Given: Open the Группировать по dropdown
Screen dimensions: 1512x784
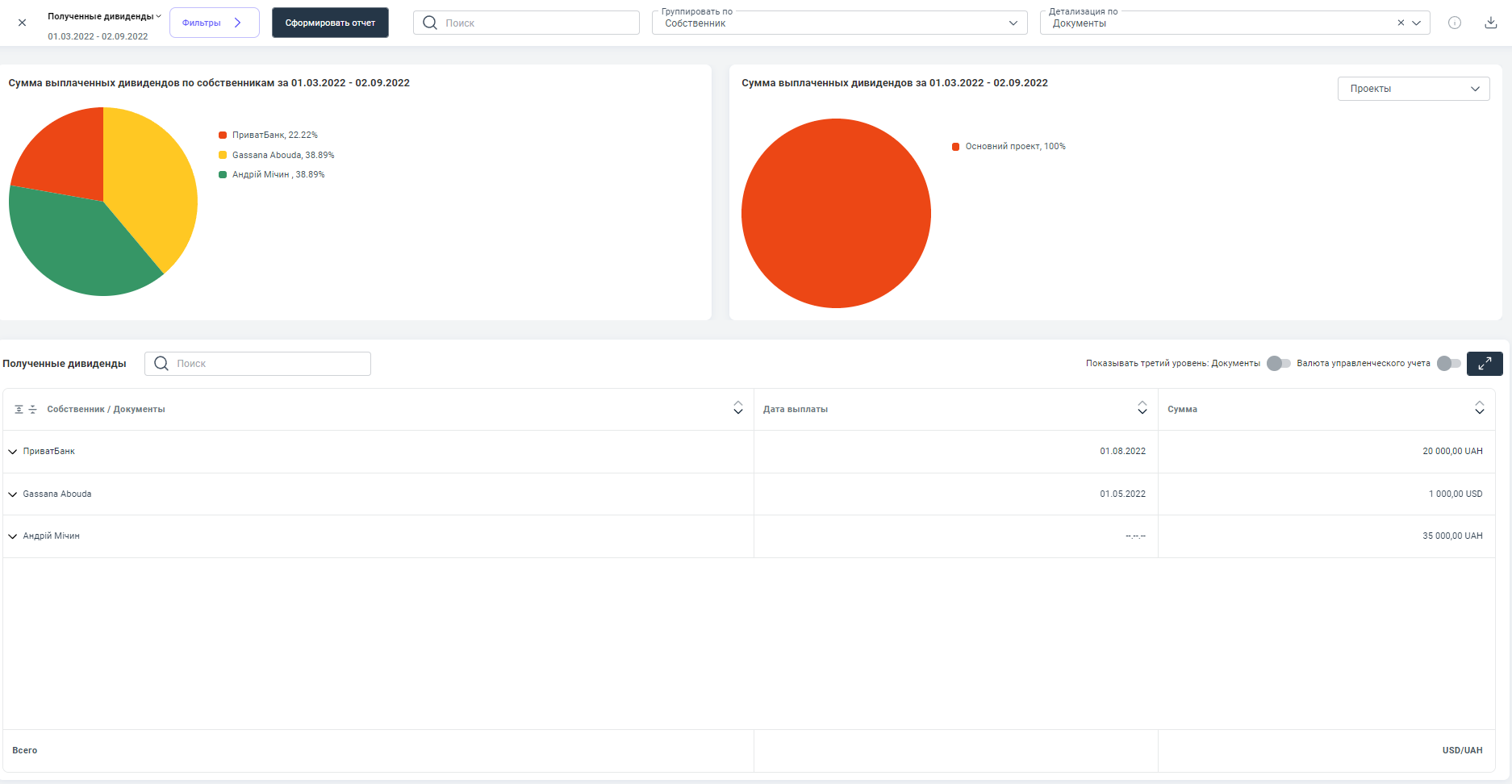Looking at the screenshot, I should pos(839,23).
